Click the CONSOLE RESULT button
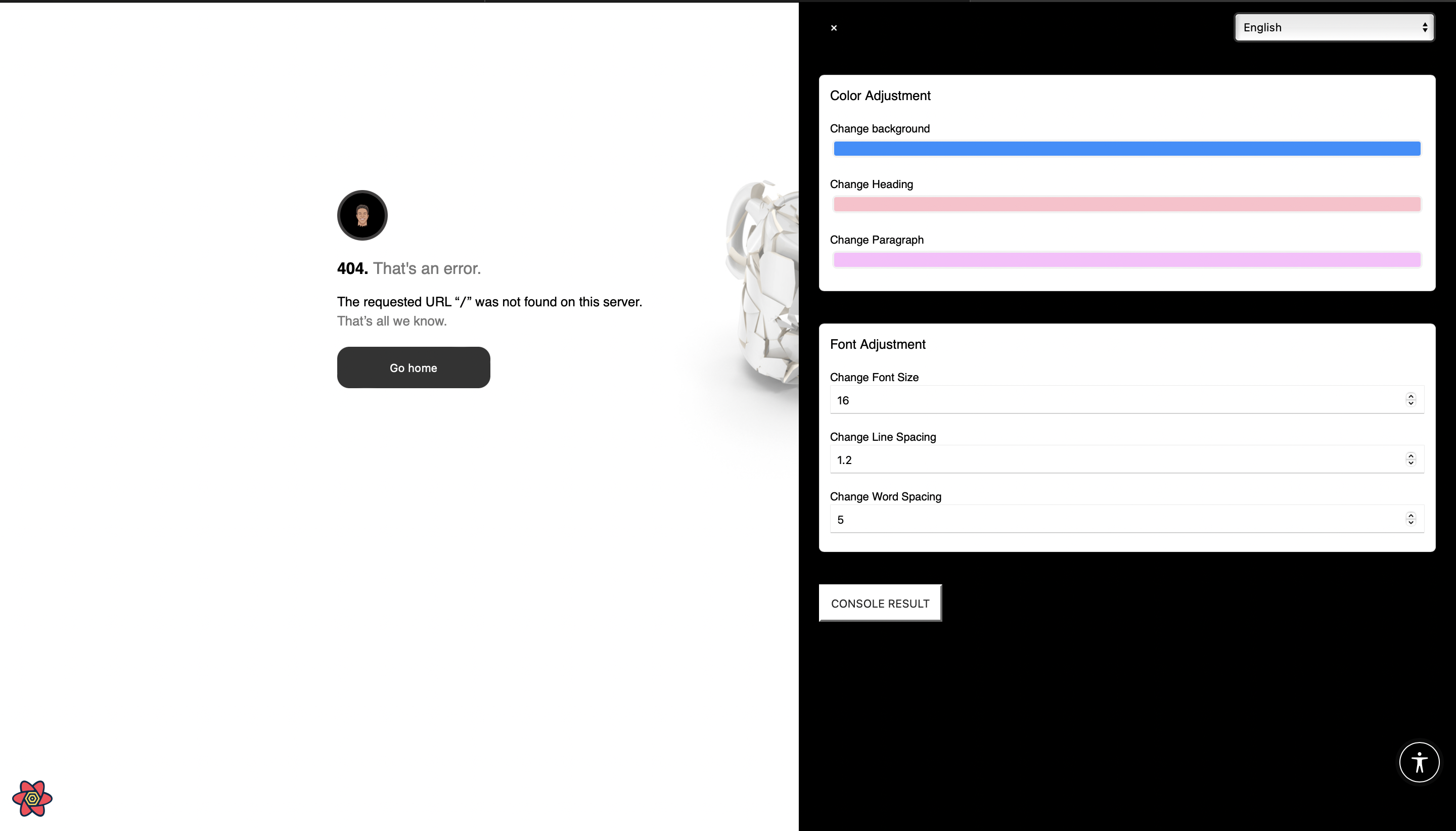Image resolution: width=1456 pixels, height=831 pixels. 880,603
